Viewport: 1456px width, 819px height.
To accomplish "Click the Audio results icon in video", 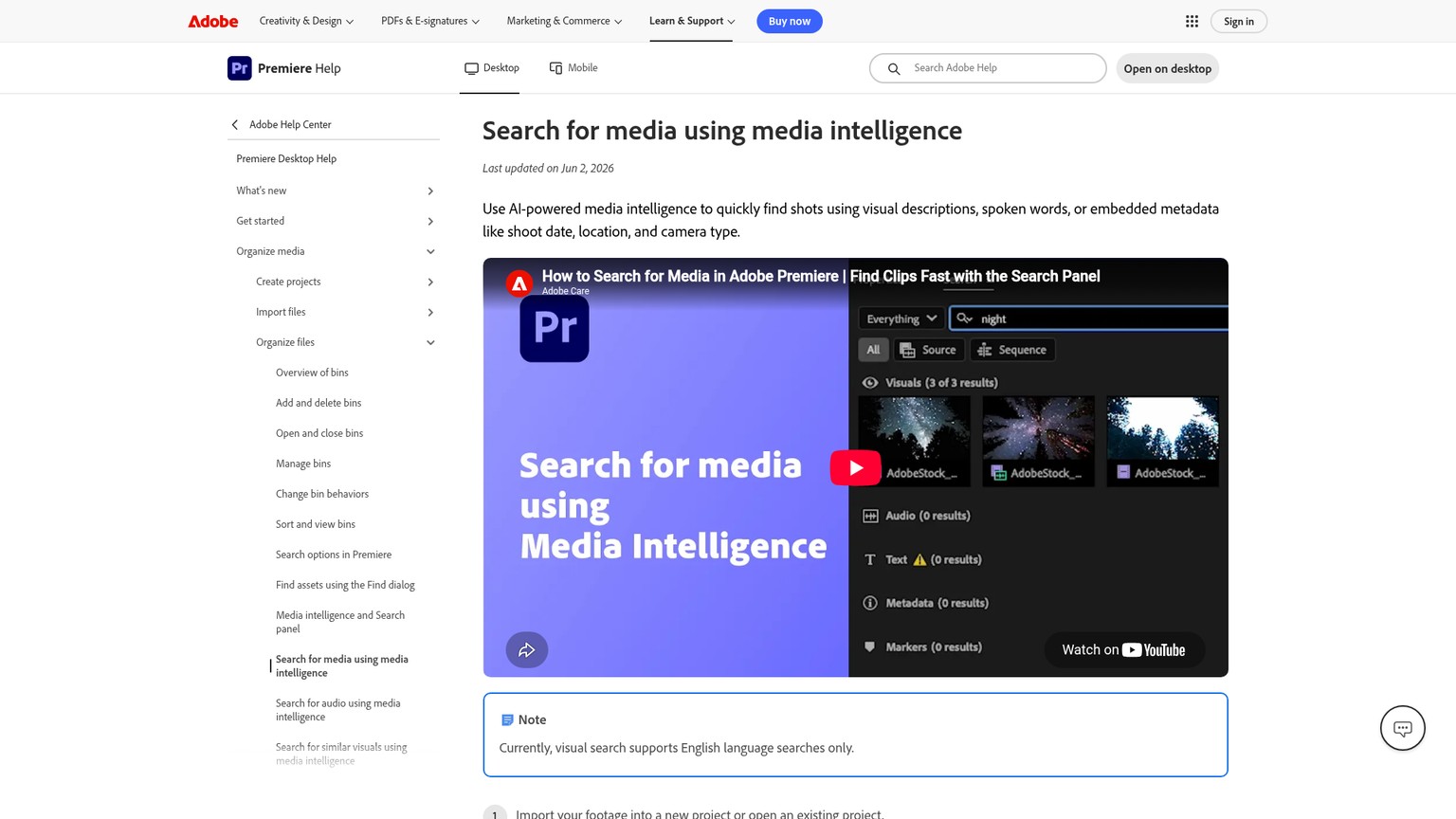I will click(869, 516).
